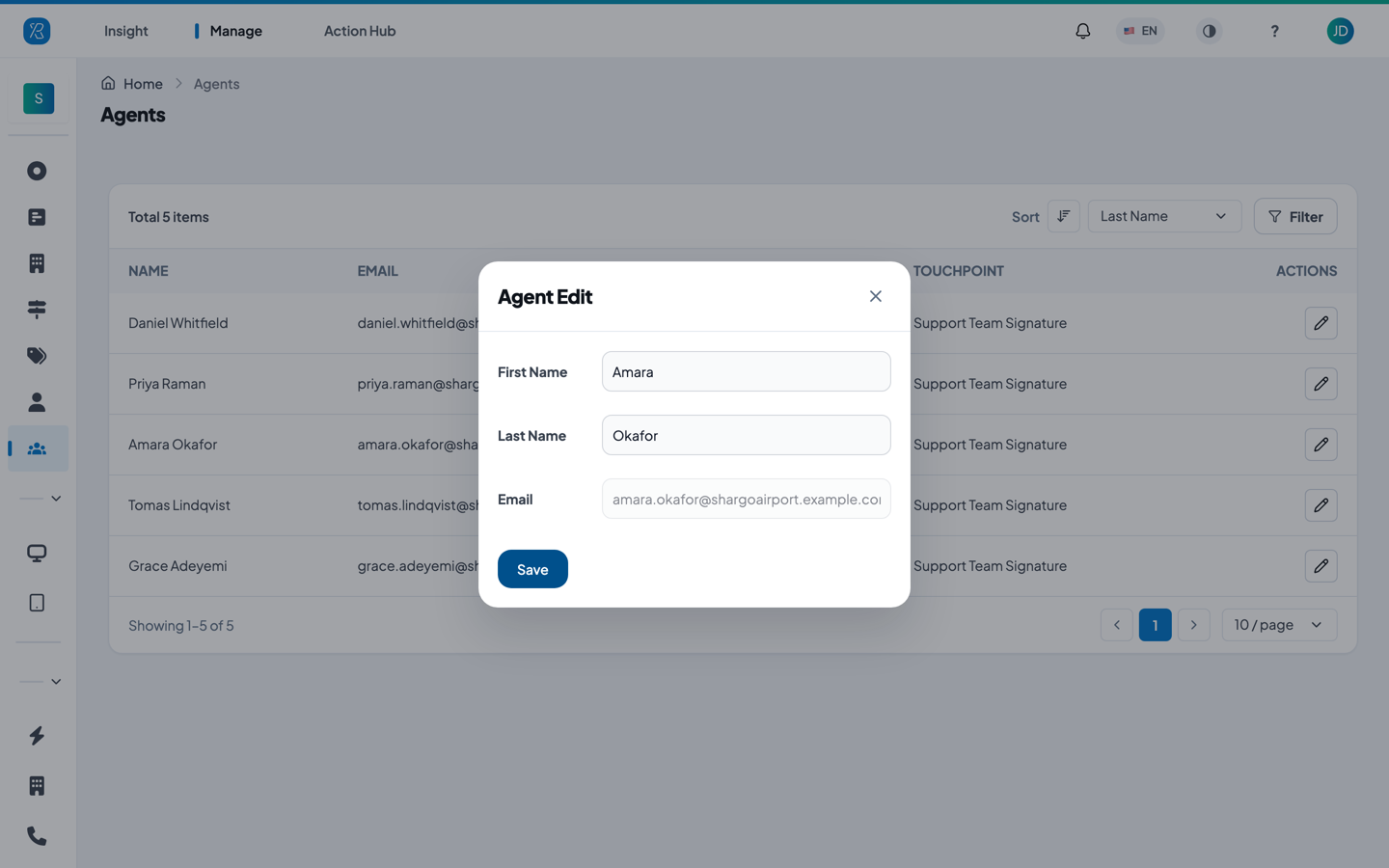This screenshot has width=1389, height=868.
Task: Open the signpost sidebar icon
Action: pyautogui.click(x=37, y=310)
